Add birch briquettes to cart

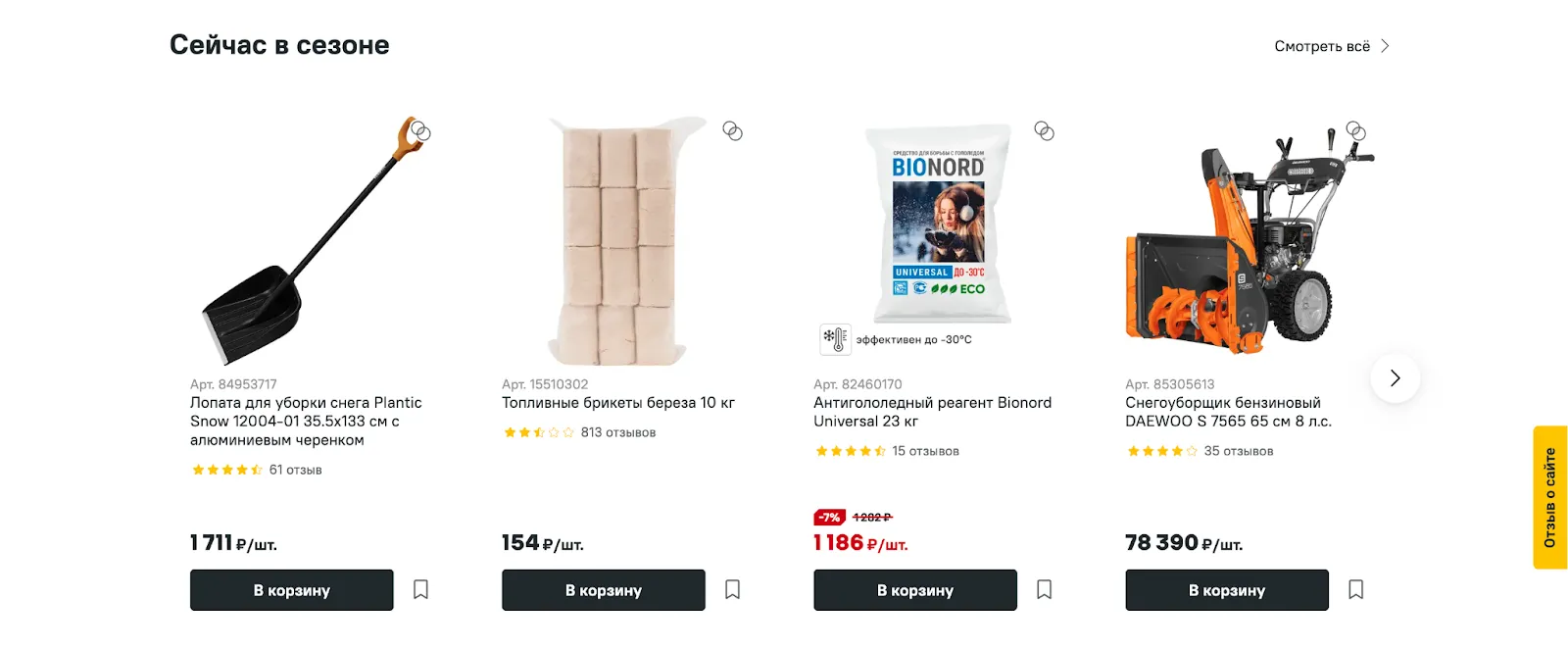pos(603,590)
